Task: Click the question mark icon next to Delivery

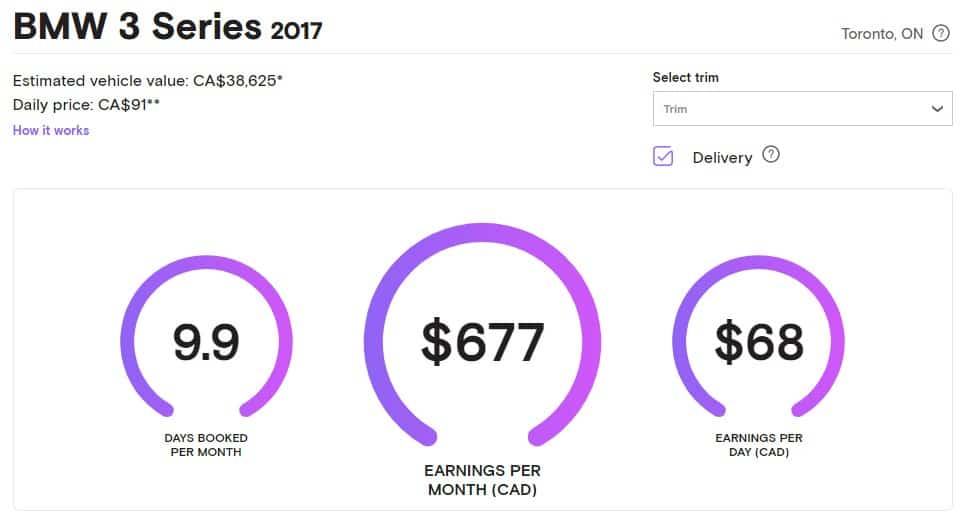Action: (x=771, y=154)
